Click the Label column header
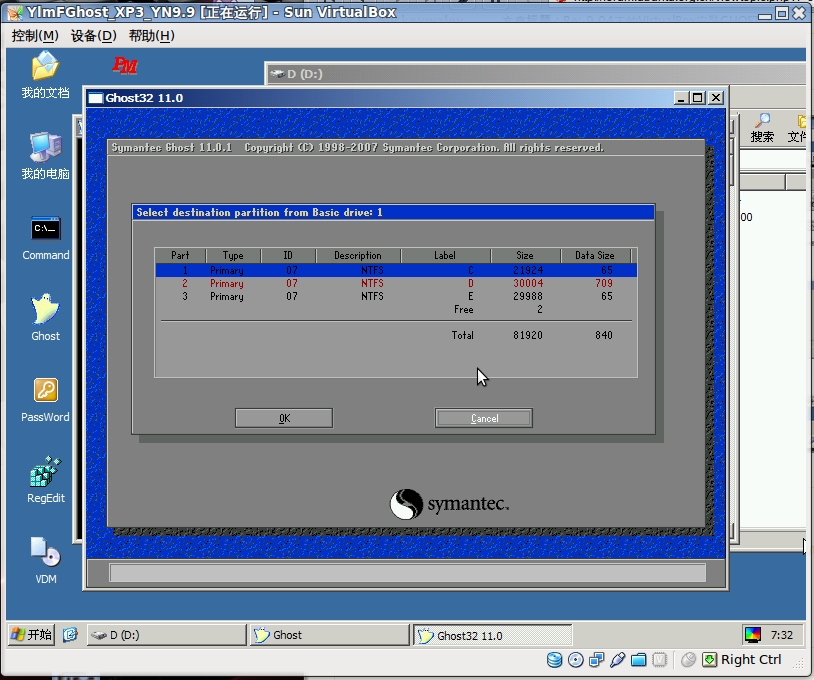The image size is (814, 680). coord(445,255)
